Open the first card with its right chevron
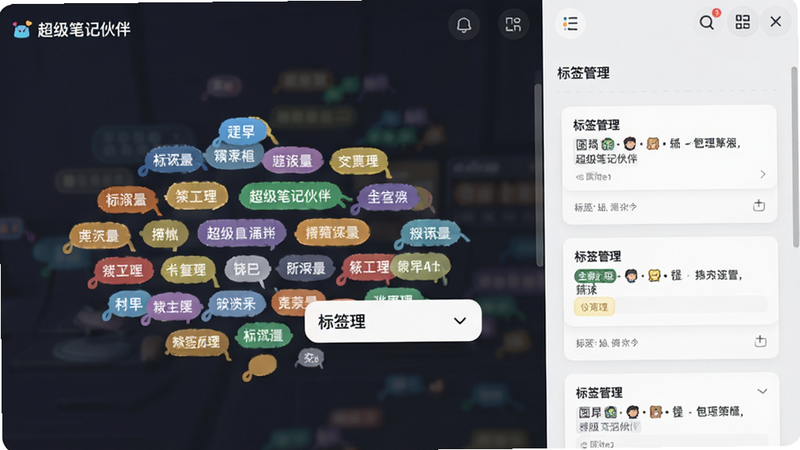 762,174
